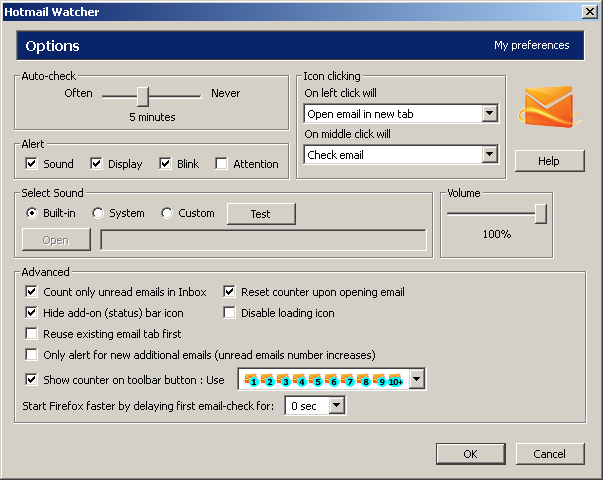
Task: Click the My preferences header text
Action: click(531, 45)
